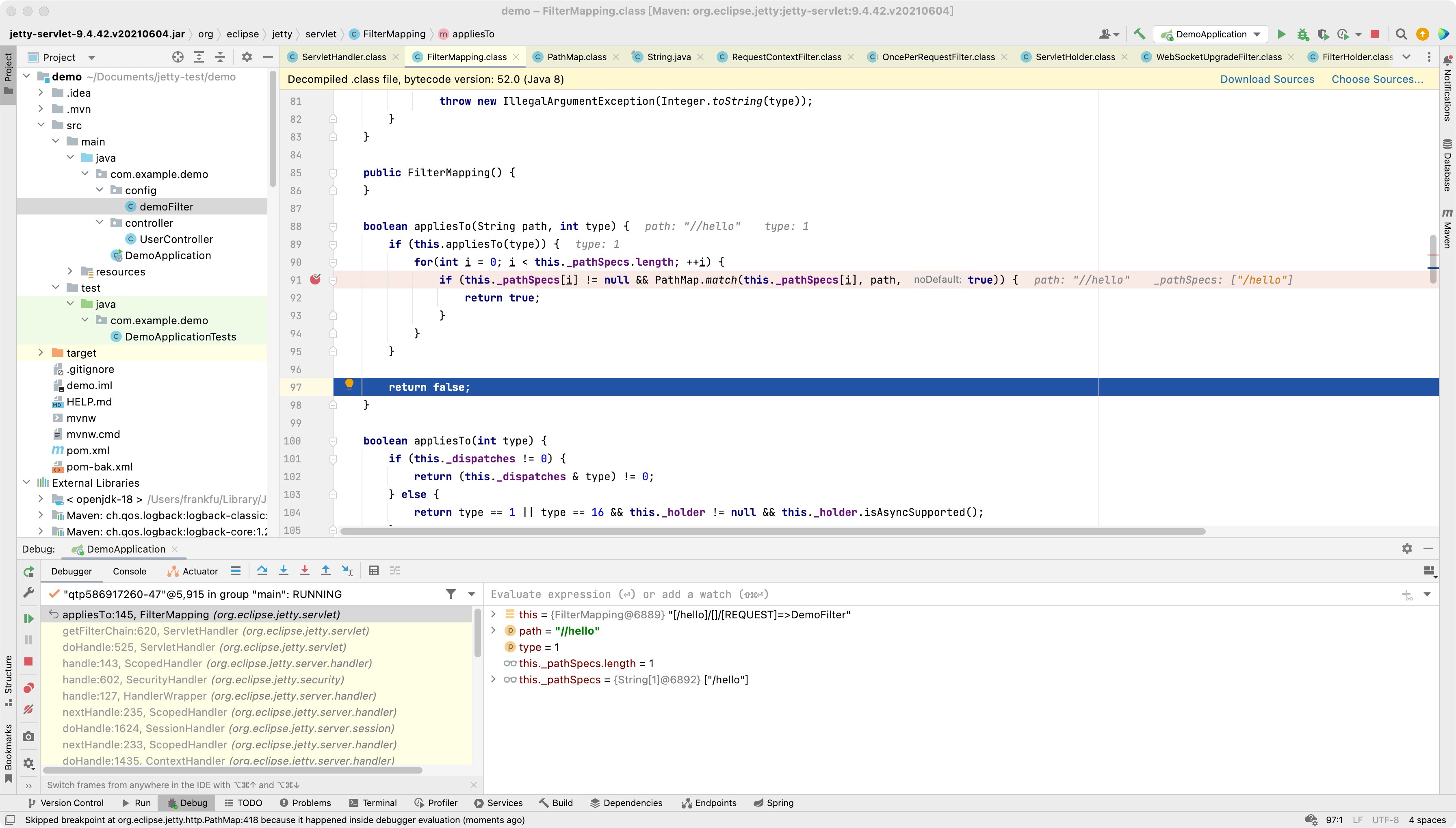This screenshot has width=1456, height=828.
Task: Run DemoApplication with coverage icon
Action: (x=1323, y=34)
